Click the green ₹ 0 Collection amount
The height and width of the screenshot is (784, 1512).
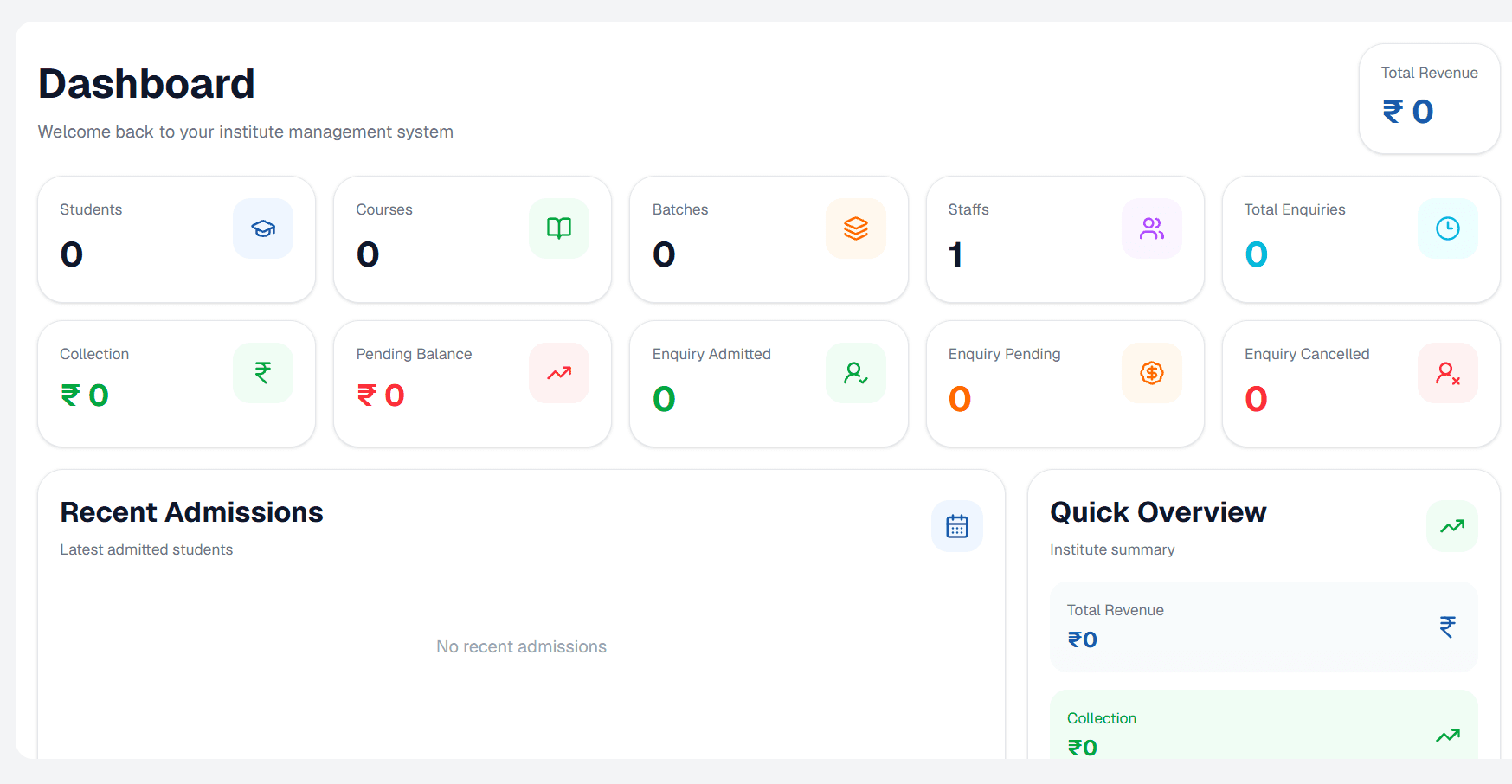pos(85,395)
